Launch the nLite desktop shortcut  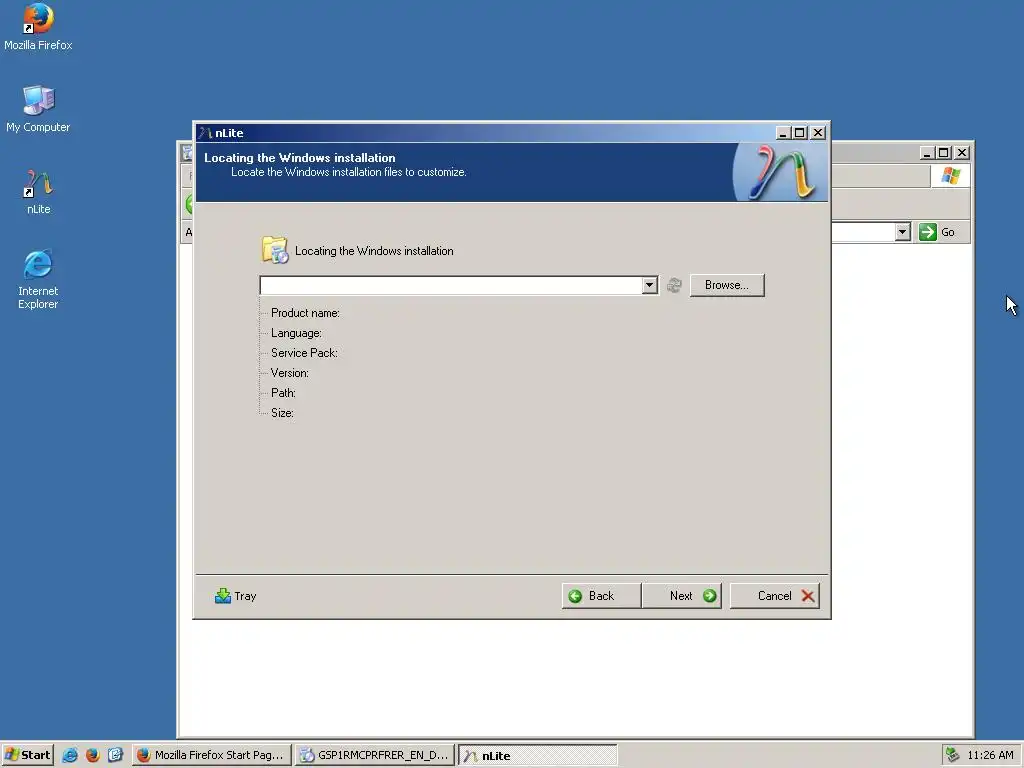coord(38,191)
